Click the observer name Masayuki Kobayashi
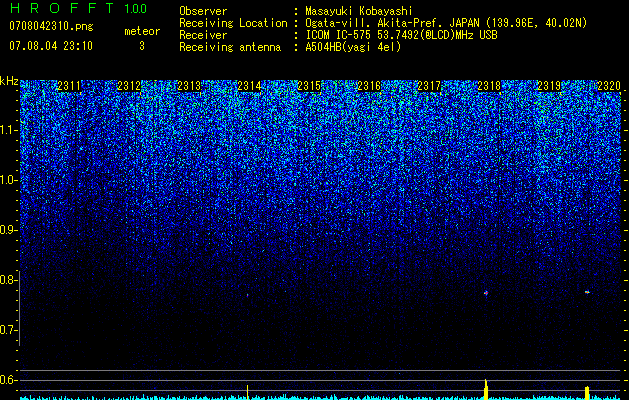629x400 pixels. coord(359,11)
